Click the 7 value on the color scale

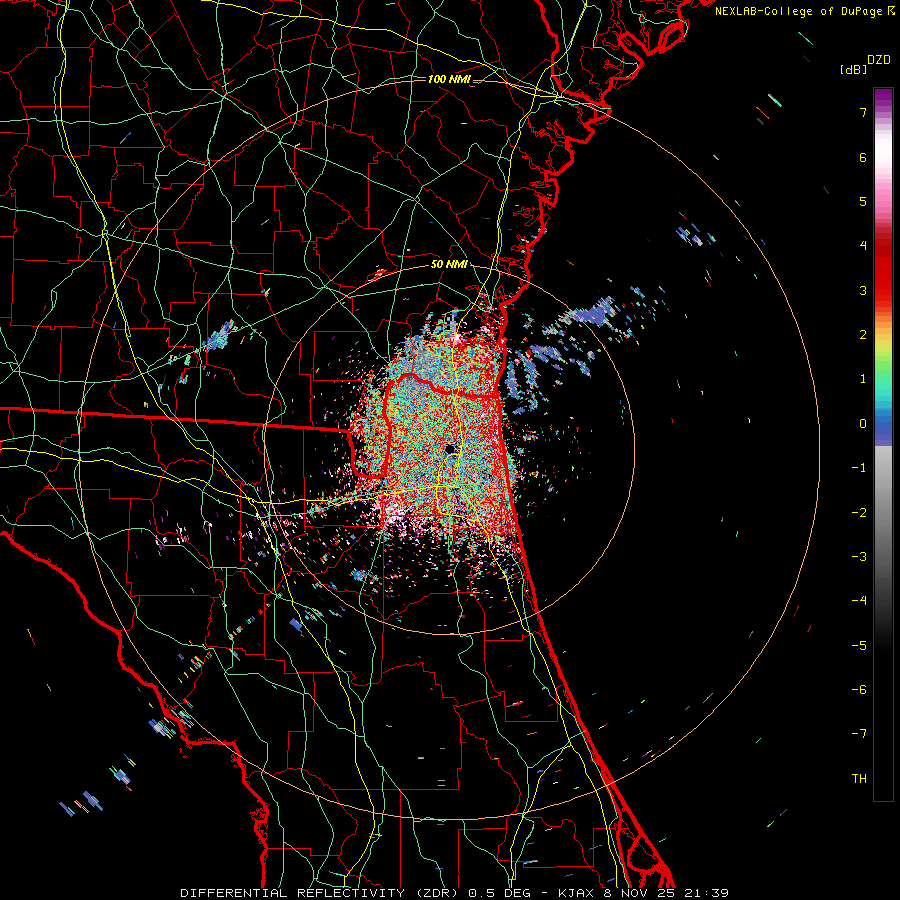tap(863, 112)
